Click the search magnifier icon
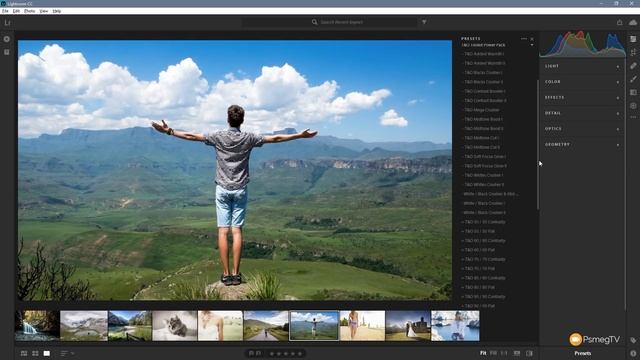This screenshot has width=640, height=360. 314,22
